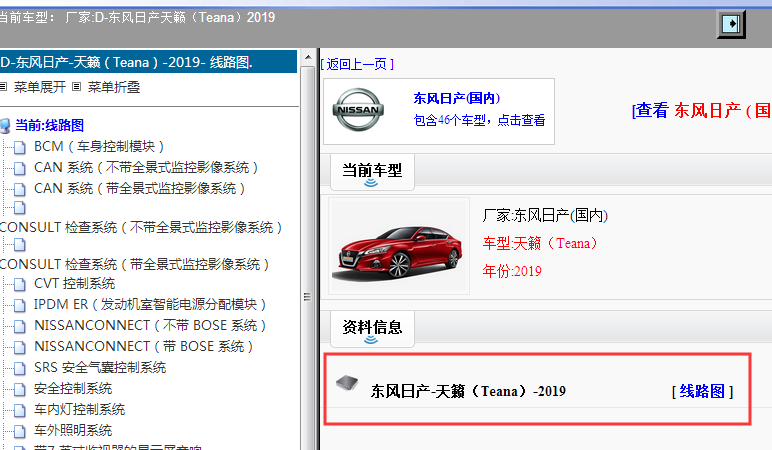
Task: Click the page icon beside CAN 系统（不带全景式监控影像系统）
Action: coord(20,168)
